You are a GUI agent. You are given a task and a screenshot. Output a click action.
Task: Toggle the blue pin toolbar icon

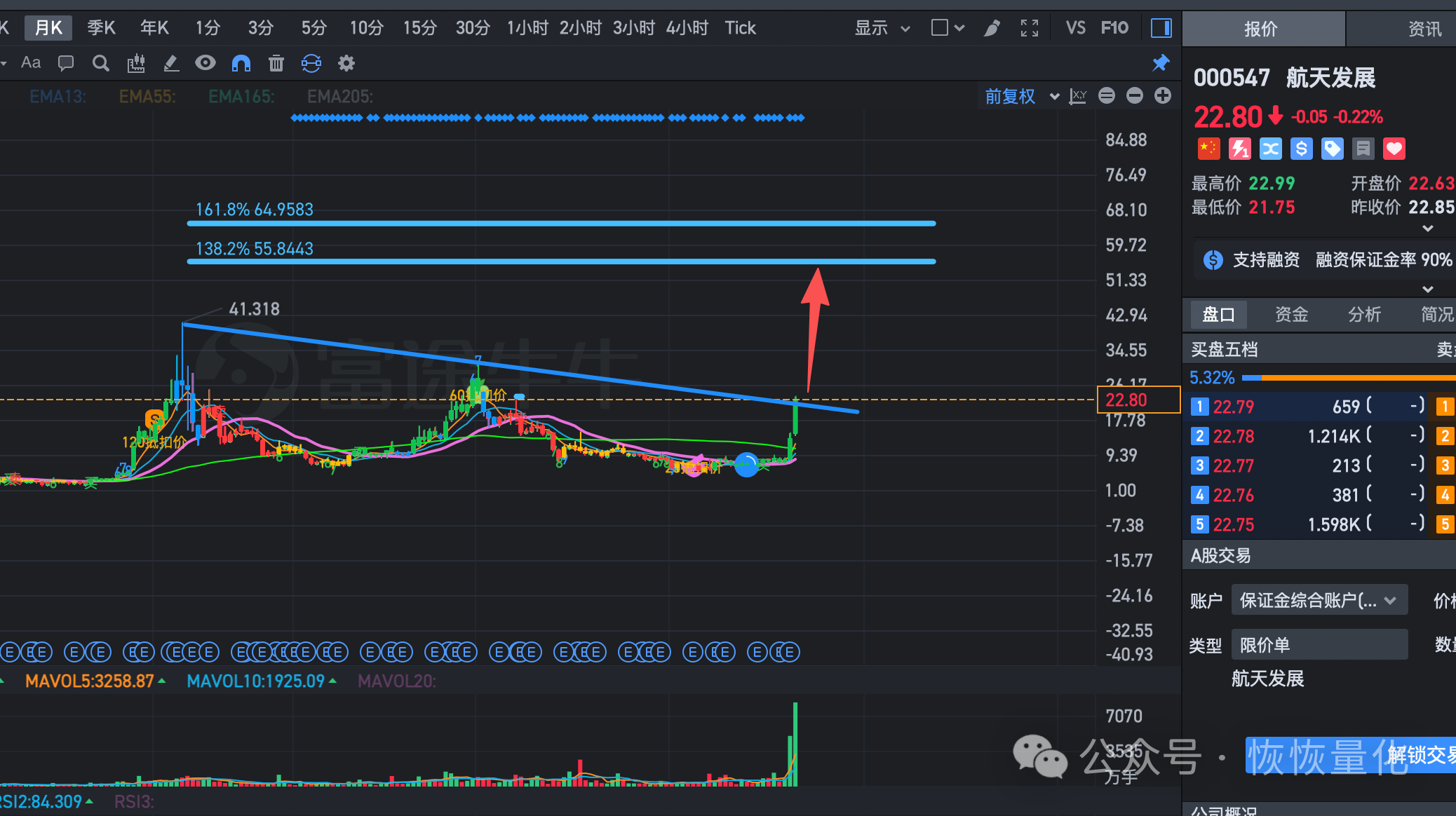1161,63
